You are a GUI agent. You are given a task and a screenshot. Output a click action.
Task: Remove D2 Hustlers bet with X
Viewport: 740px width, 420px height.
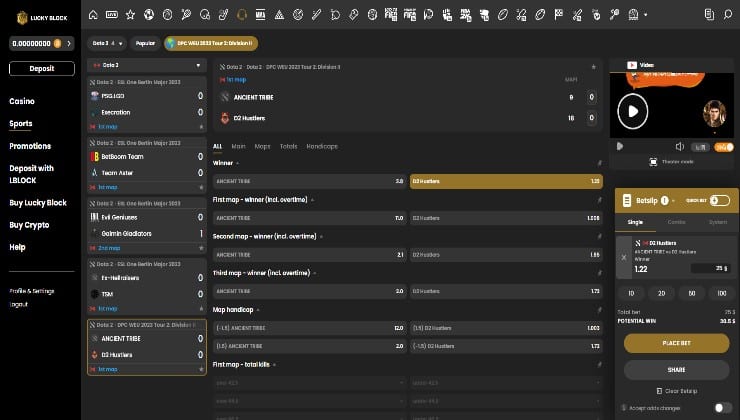[x=624, y=258]
